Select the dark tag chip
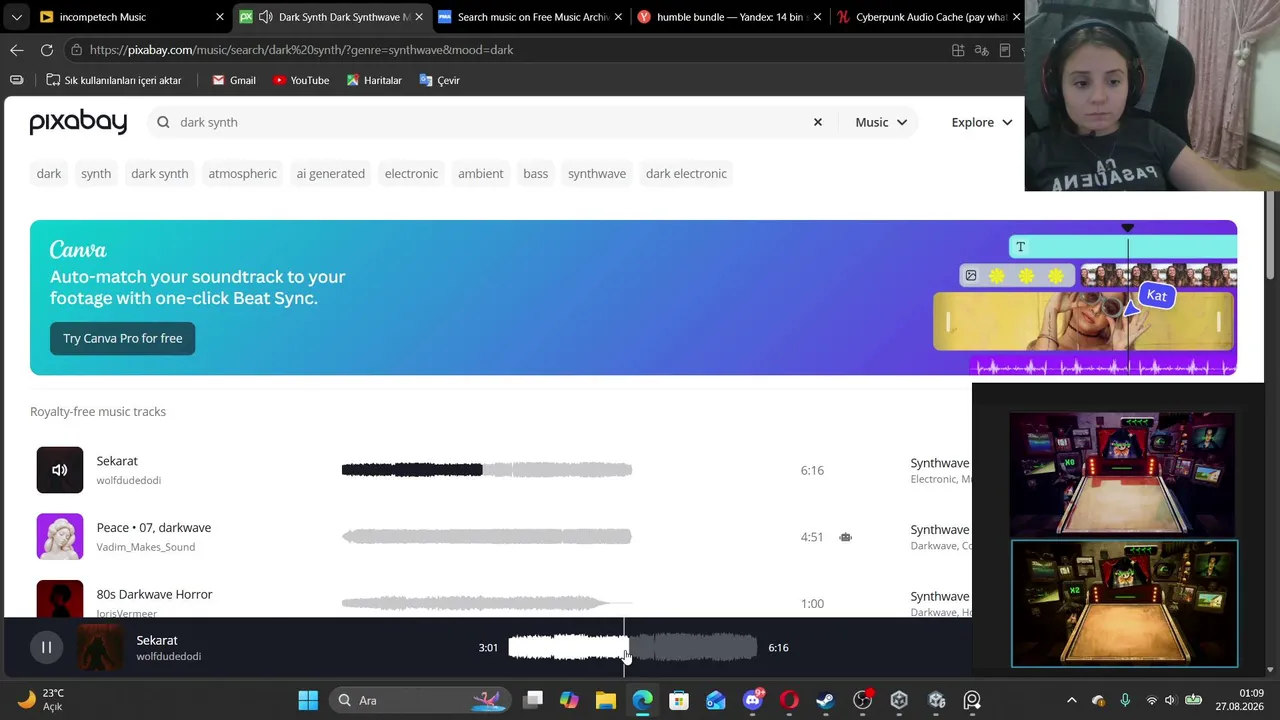This screenshot has height=720, width=1280. coord(49,173)
